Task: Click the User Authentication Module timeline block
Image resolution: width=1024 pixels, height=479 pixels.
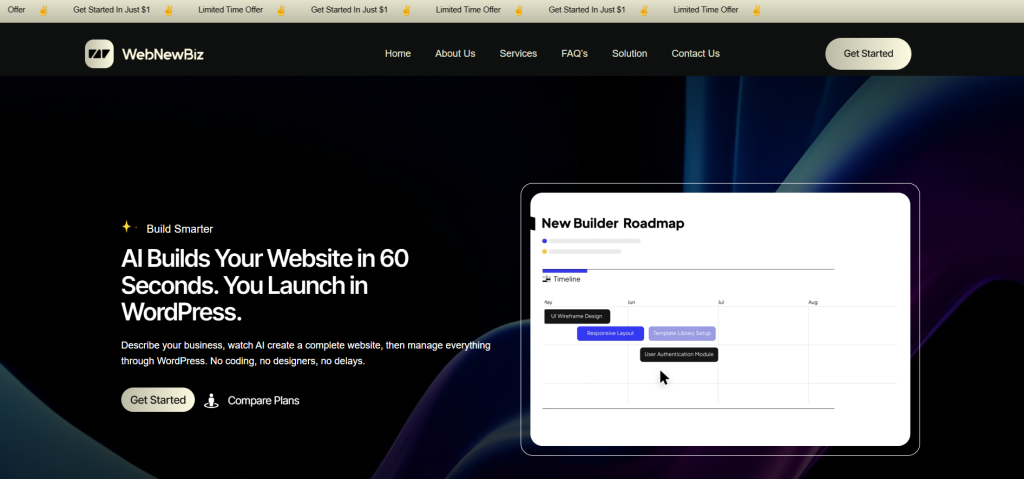Action: [679, 354]
